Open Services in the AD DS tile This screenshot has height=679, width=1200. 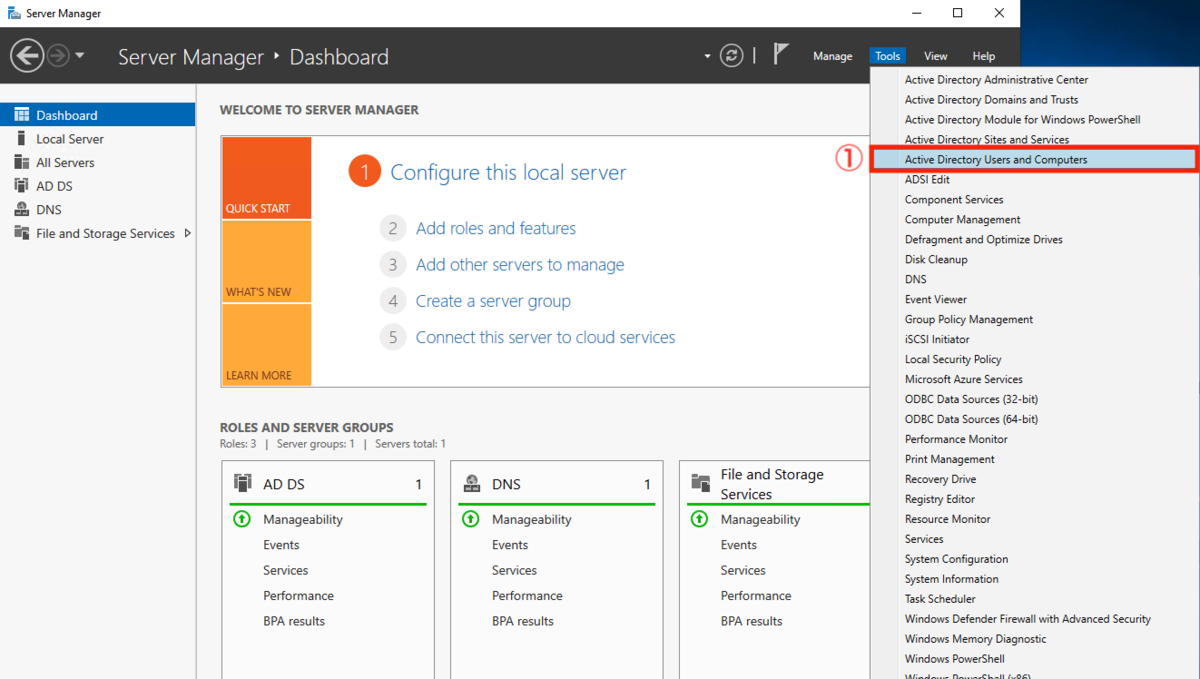285,570
